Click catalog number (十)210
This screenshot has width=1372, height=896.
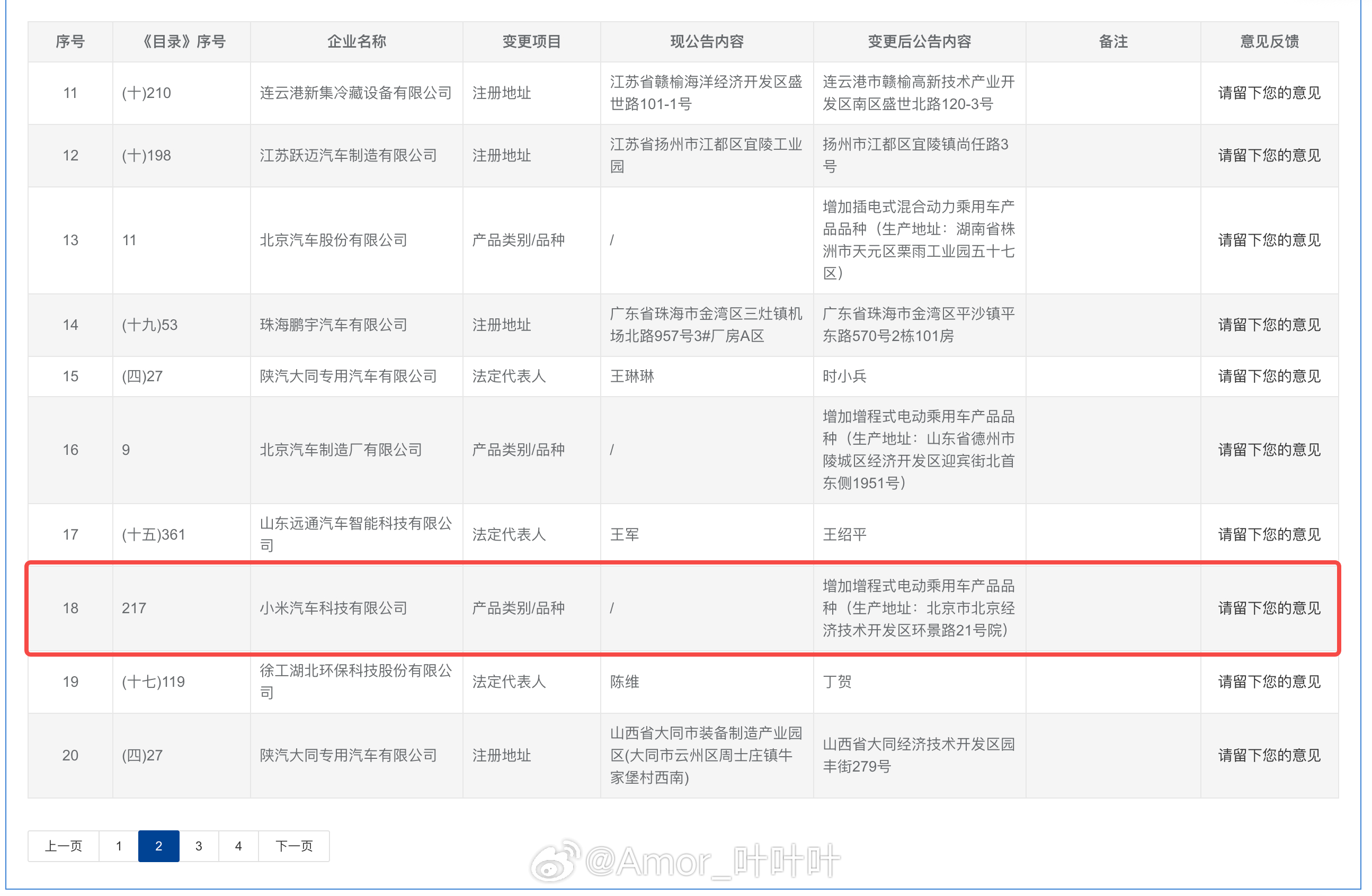click(x=146, y=93)
